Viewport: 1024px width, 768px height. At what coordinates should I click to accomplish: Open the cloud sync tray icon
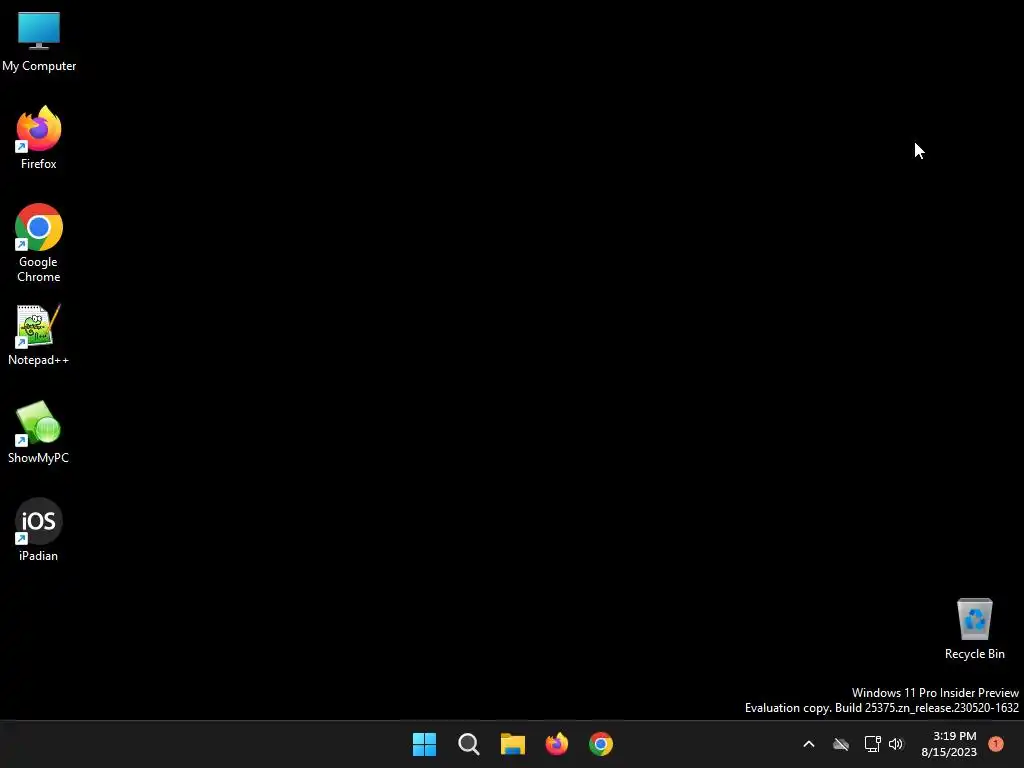tap(841, 744)
